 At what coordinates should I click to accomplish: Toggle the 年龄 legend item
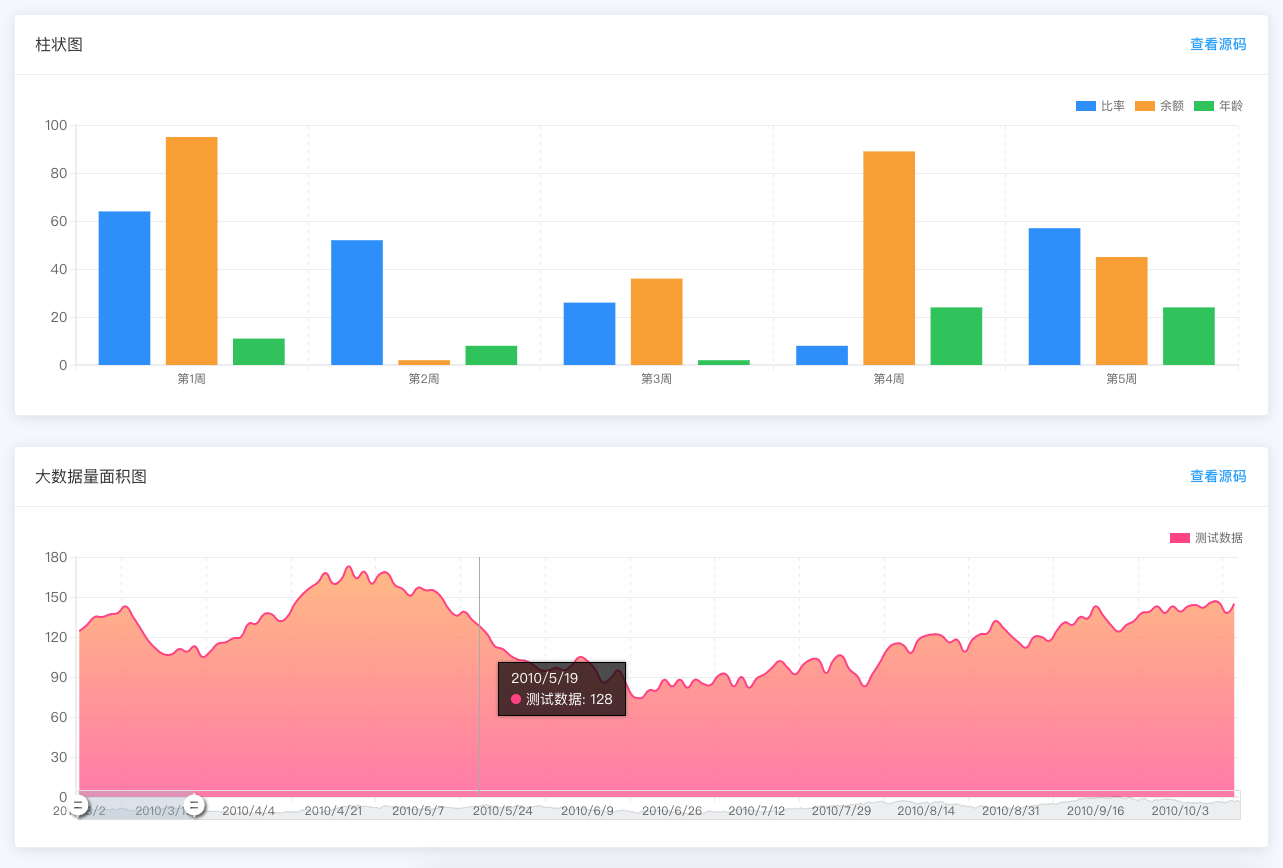click(1218, 106)
